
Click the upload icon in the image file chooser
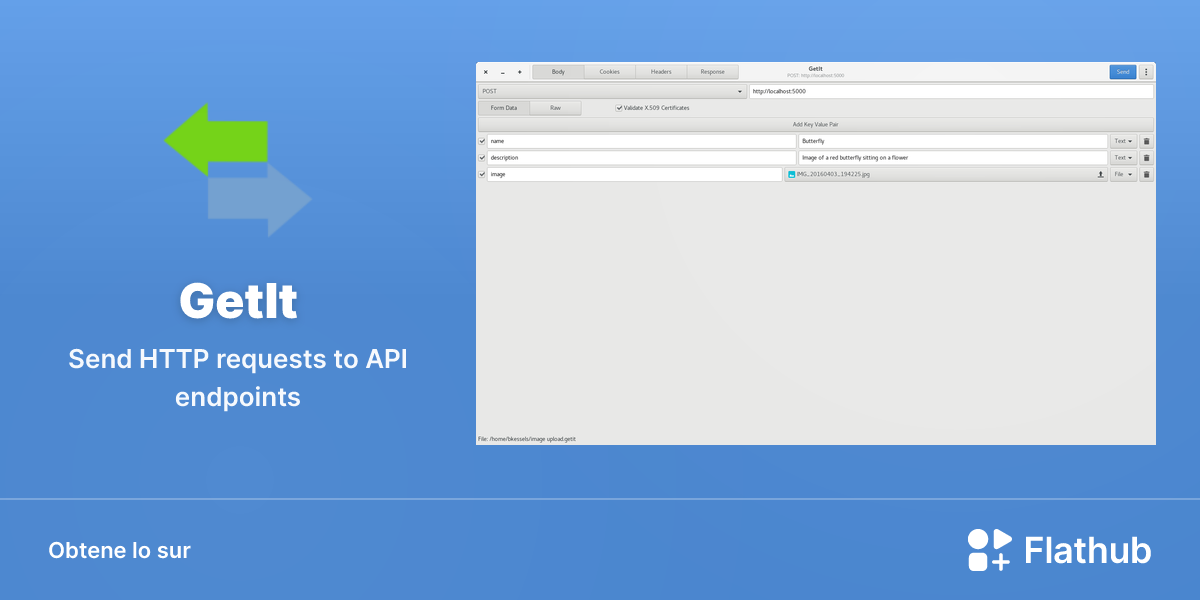click(x=1101, y=174)
